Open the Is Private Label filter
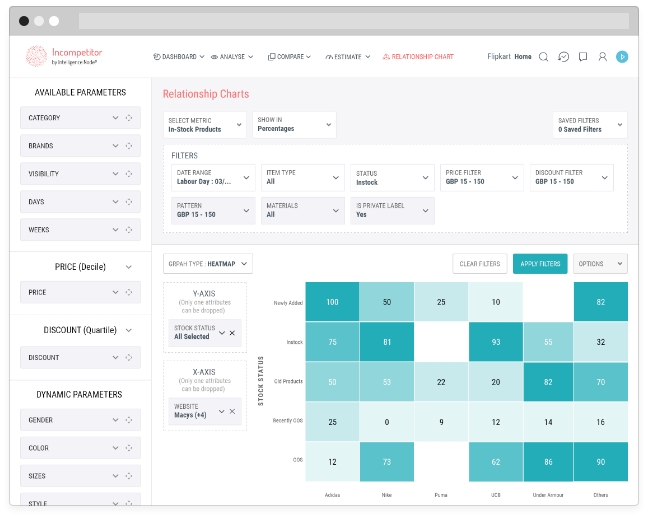 [393, 211]
